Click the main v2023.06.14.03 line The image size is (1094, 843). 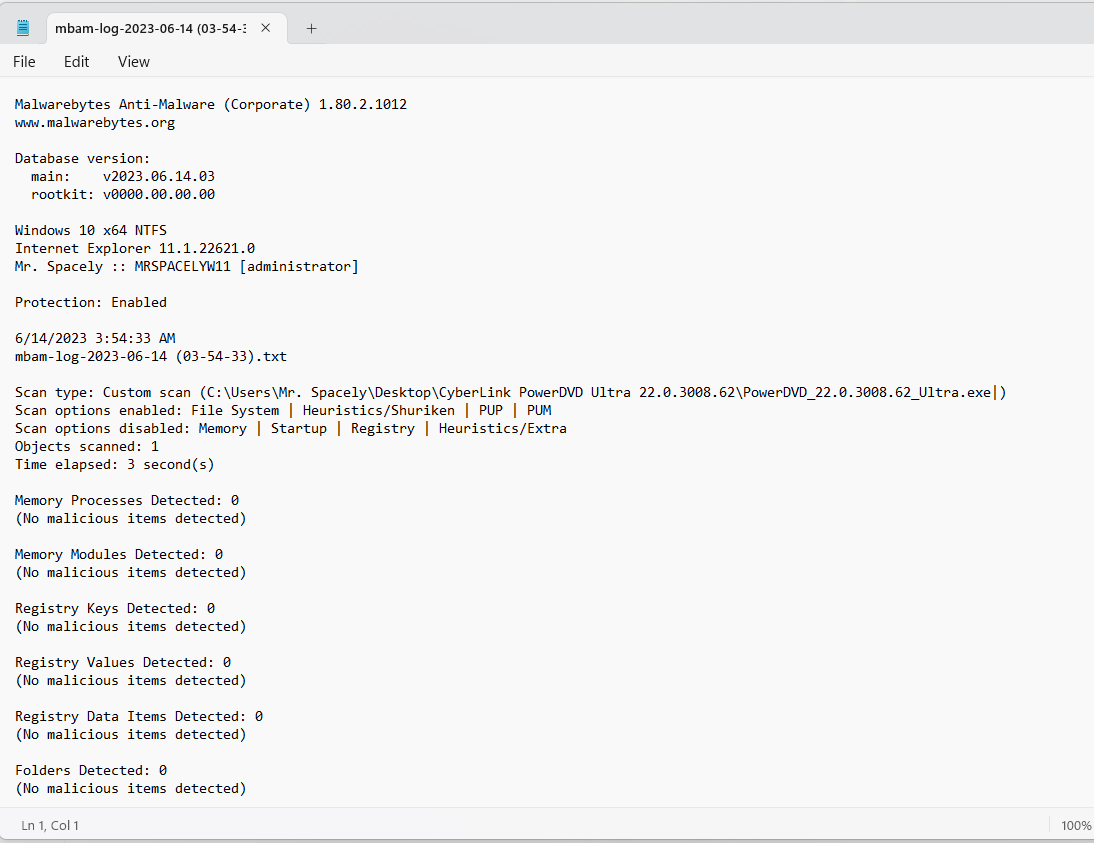[123, 177]
